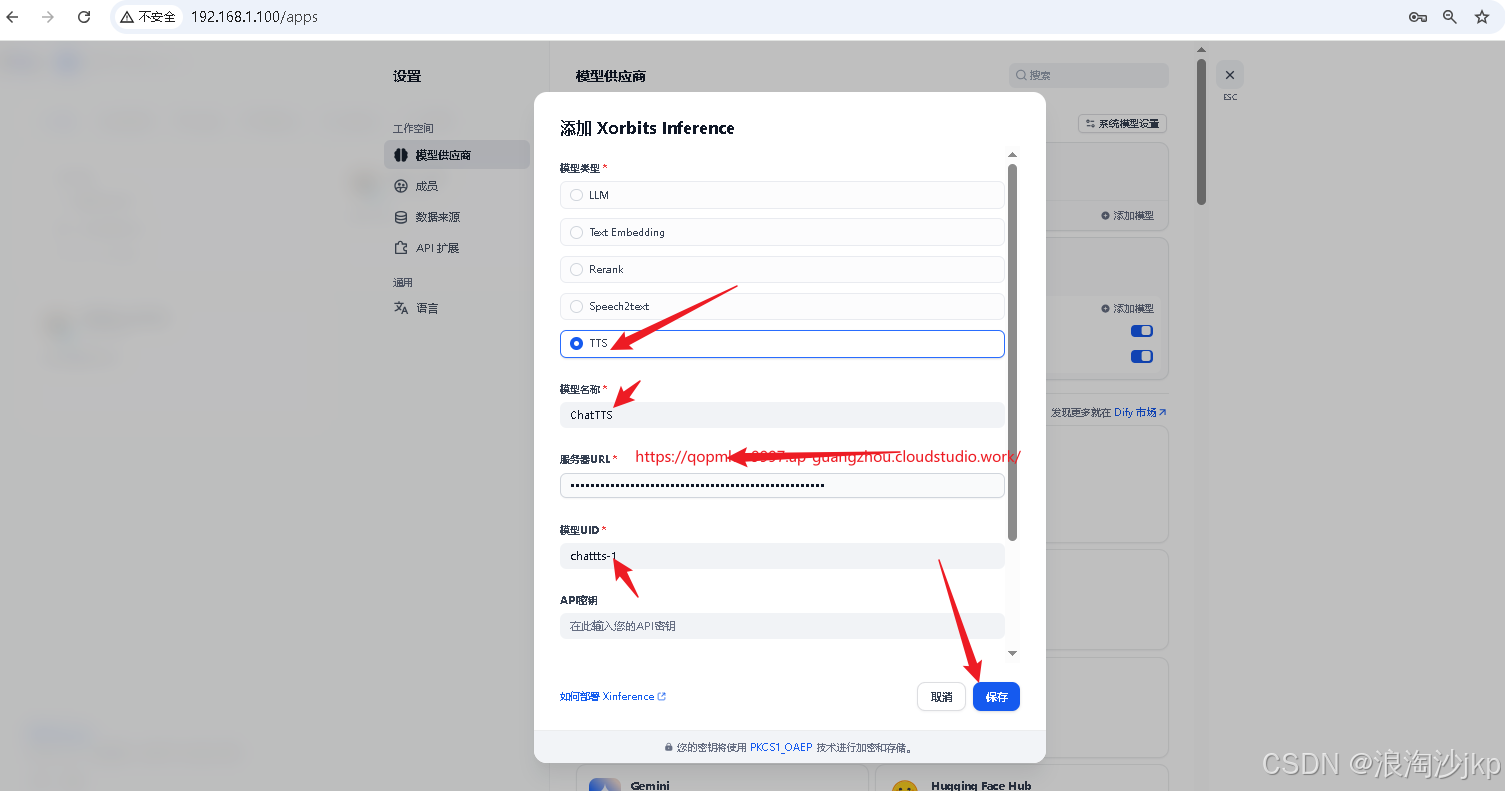Click the masked 服务器URL input field

[x=782, y=485]
